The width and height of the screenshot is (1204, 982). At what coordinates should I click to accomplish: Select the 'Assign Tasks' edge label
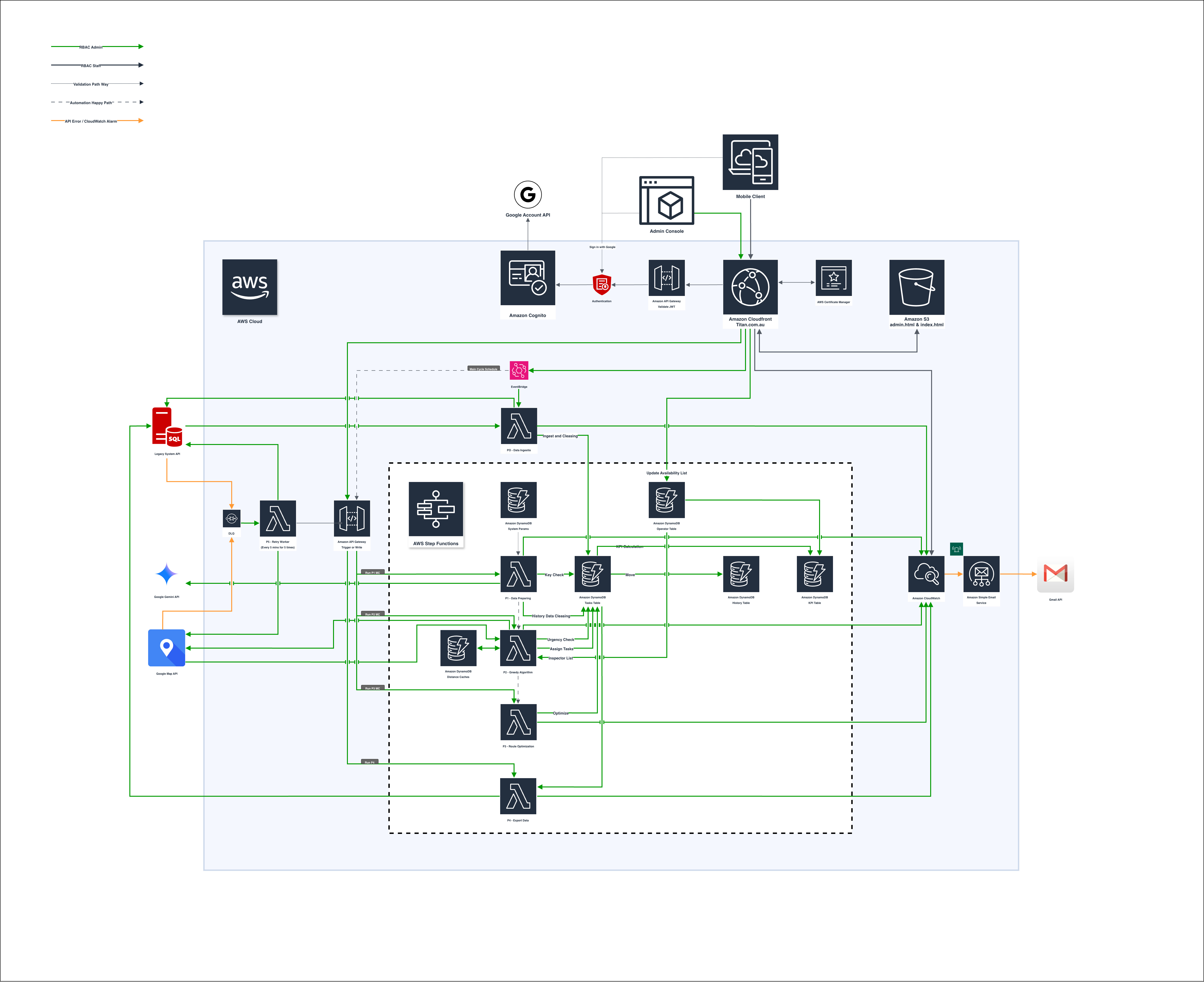pos(562,649)
